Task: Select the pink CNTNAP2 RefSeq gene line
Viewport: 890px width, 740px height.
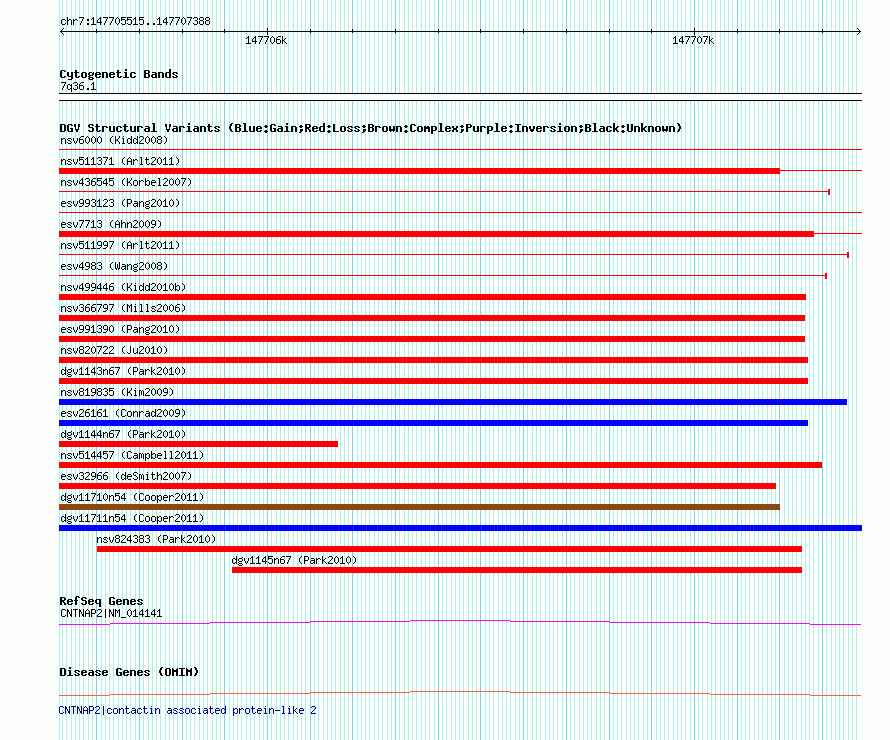Action: pyautogui.click(x=460, y=623)
